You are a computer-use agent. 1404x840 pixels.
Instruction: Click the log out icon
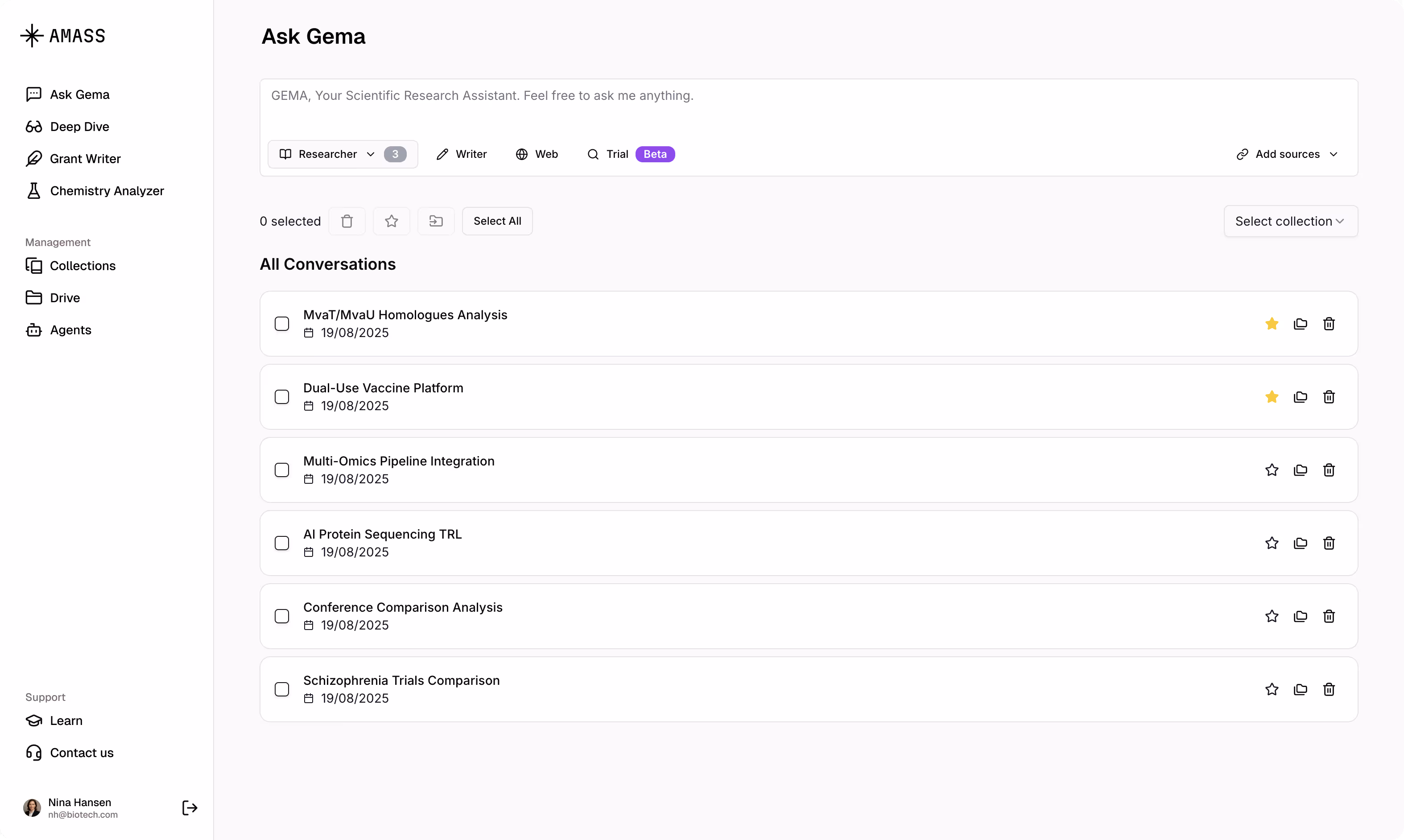[x=190, y=808]
